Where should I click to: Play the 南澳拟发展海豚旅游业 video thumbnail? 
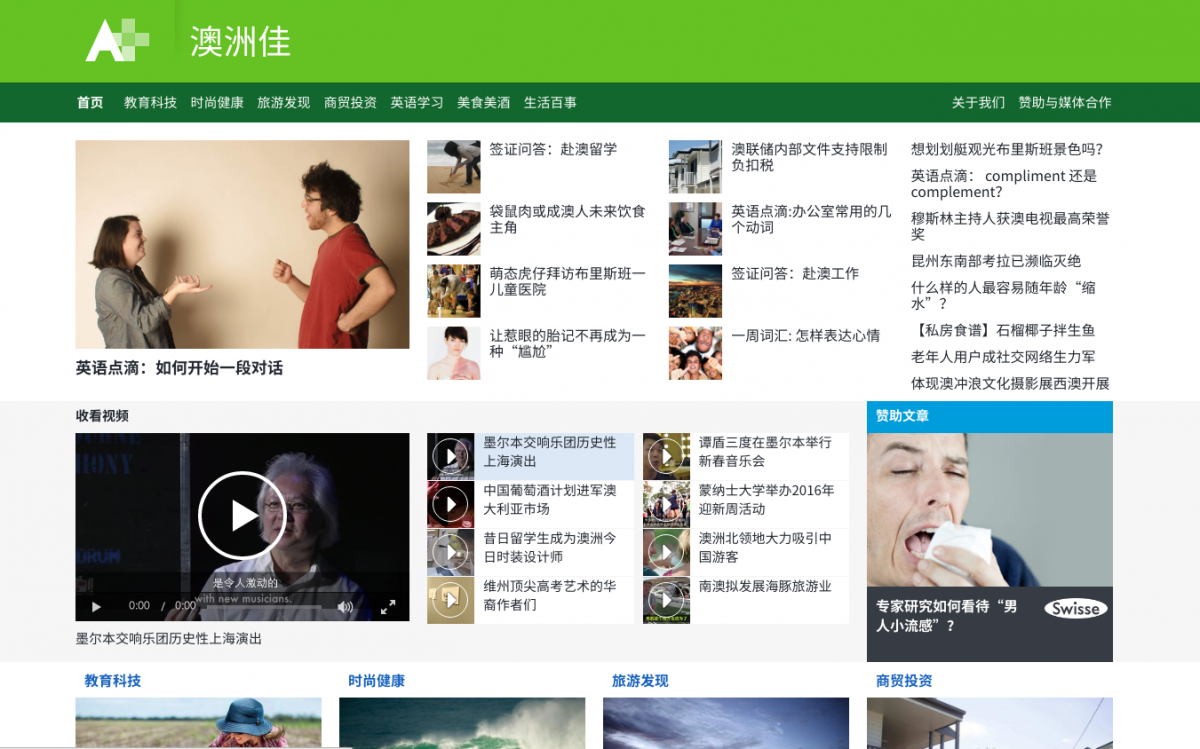point(666,600)
